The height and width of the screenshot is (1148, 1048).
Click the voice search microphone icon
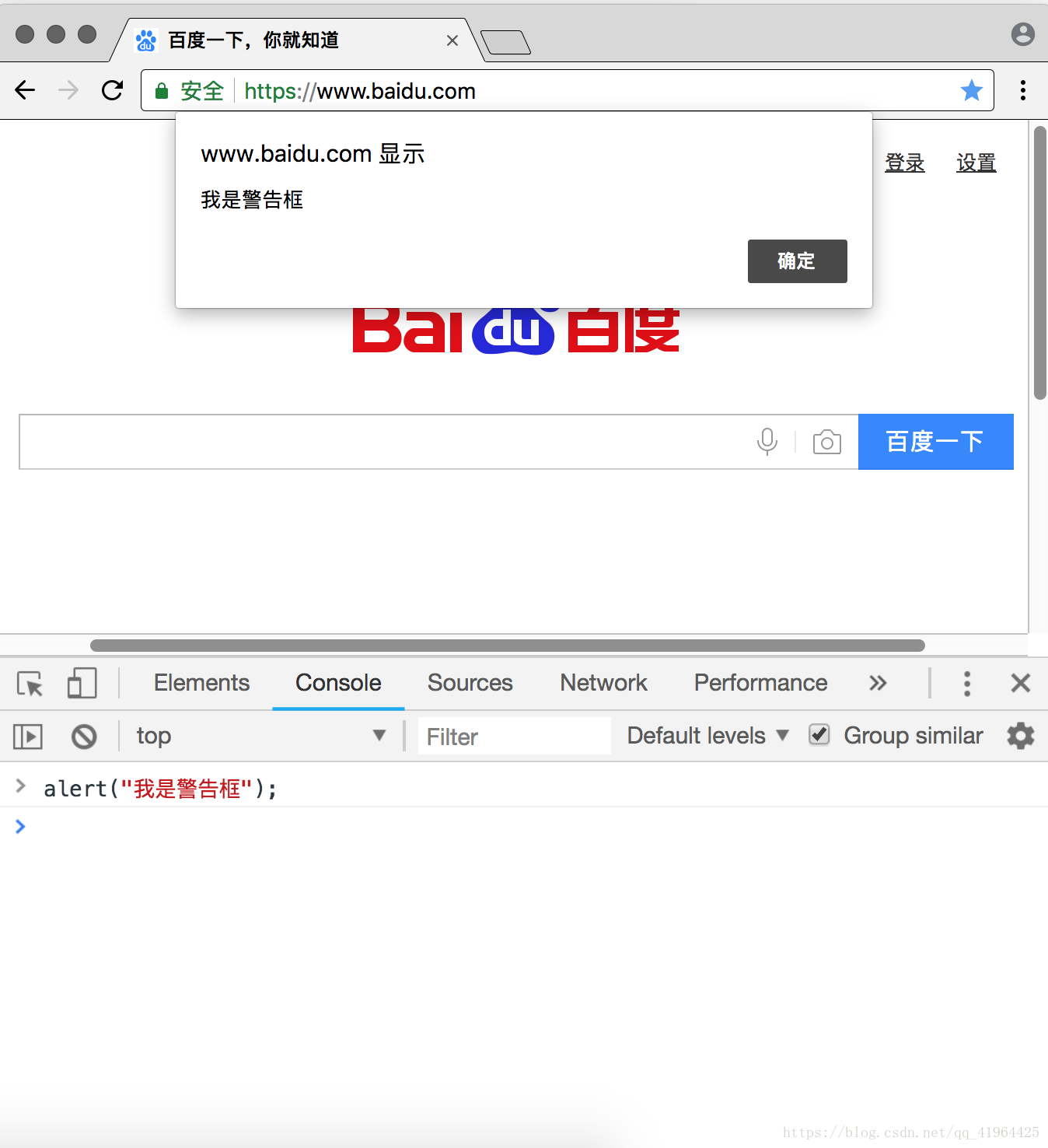point(767,442)
